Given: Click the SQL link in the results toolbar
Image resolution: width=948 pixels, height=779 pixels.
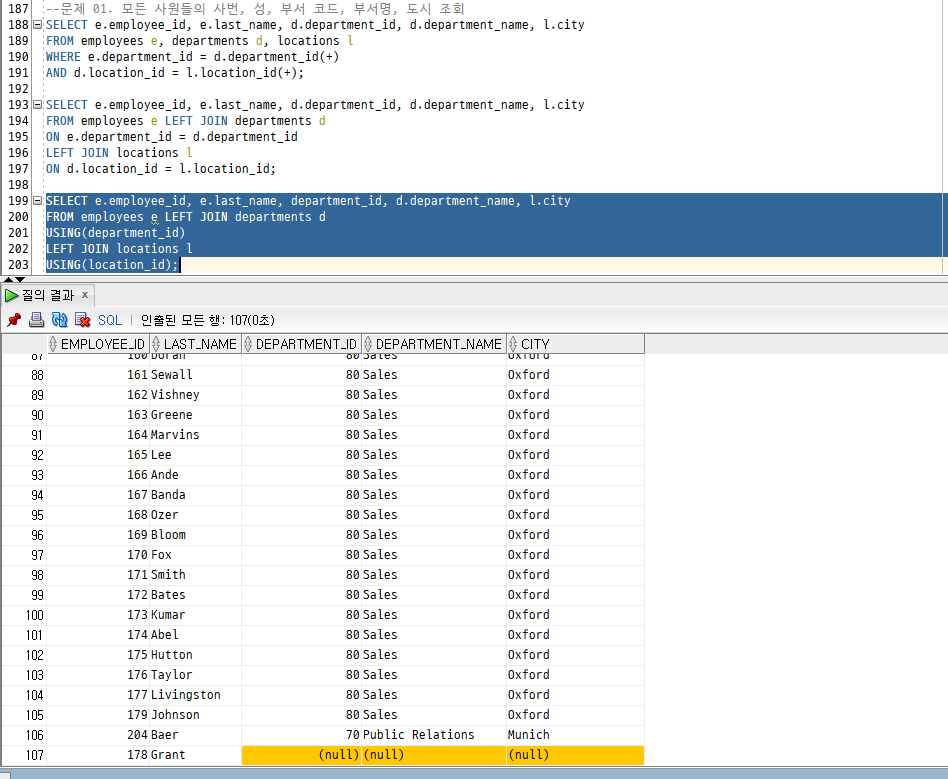Looking at the screenshot, I should tap(110, 321).
